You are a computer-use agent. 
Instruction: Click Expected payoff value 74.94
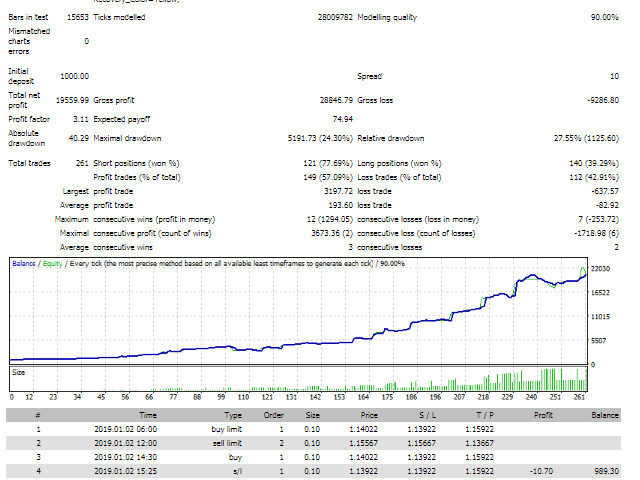click(343, 119)
